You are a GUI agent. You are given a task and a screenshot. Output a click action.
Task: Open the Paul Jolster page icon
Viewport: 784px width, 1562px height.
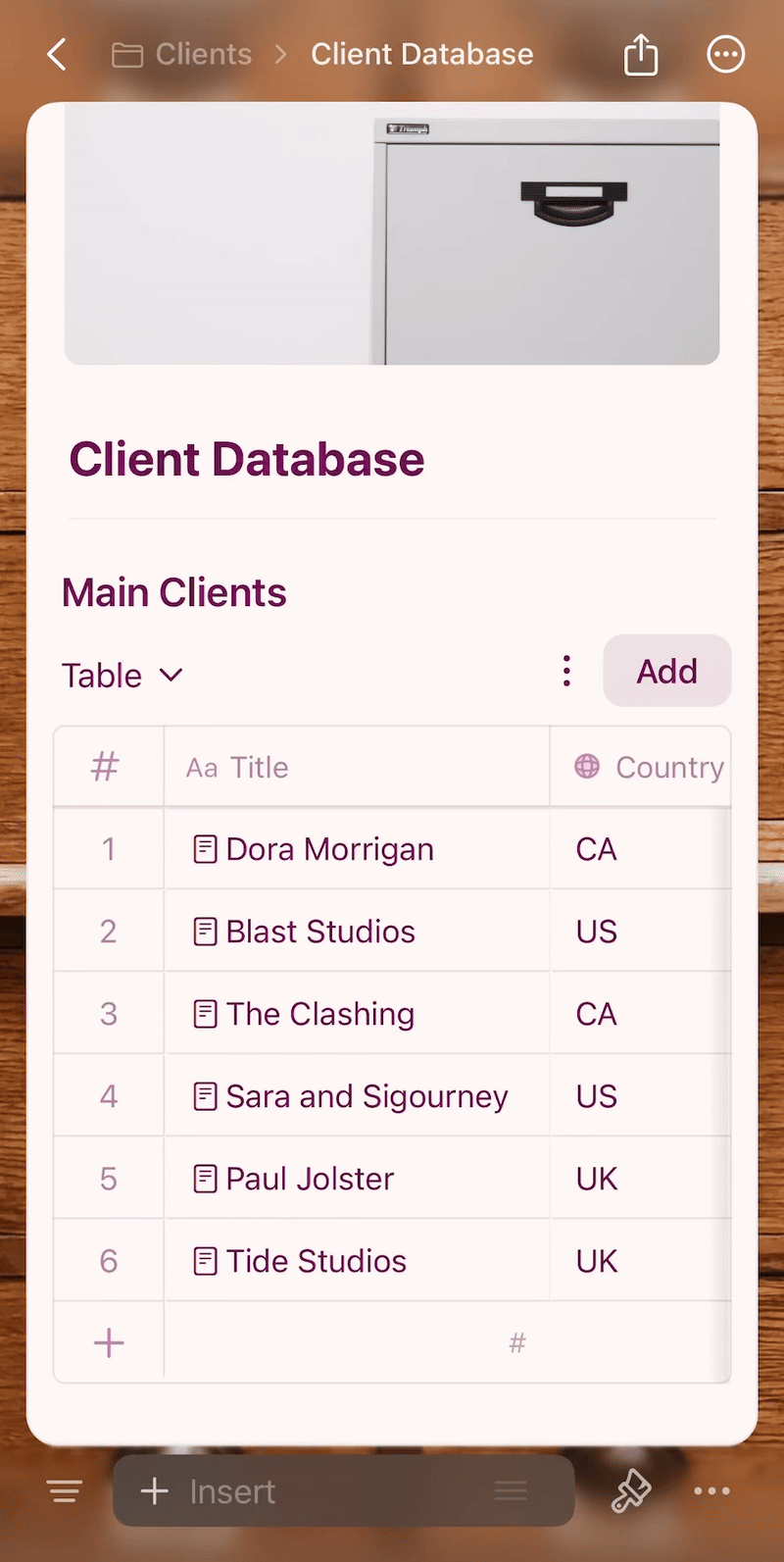tap(205, 1179)
